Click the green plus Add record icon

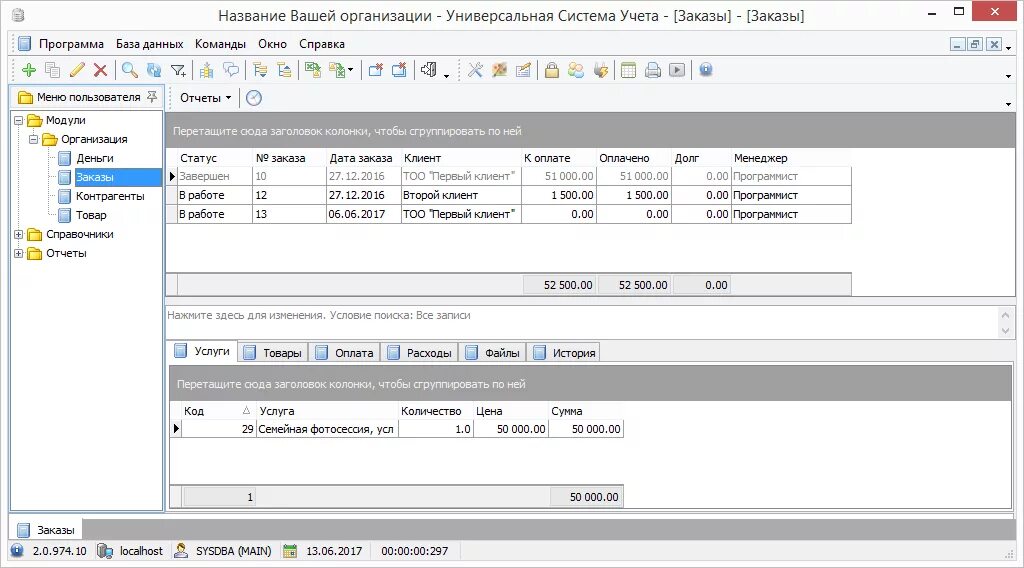pyautogui.click(x=29, y=70)
